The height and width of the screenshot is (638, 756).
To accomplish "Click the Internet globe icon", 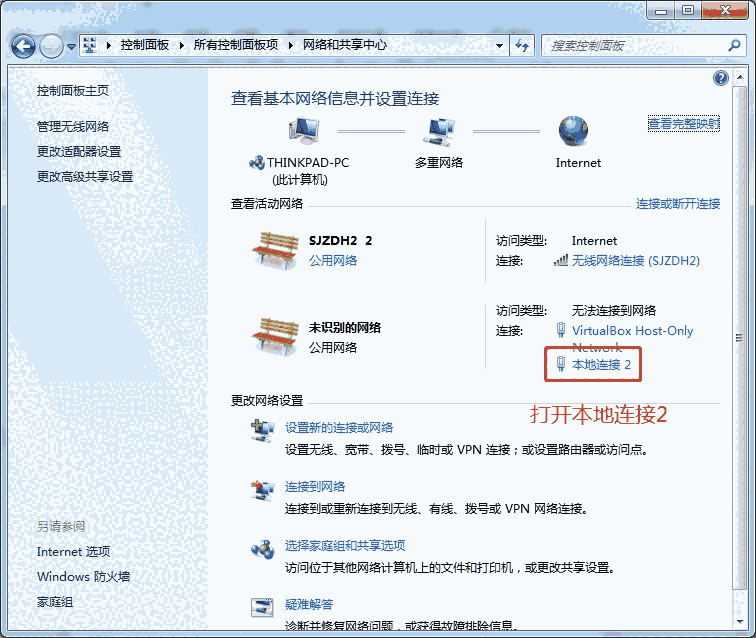I will [574, 131].
